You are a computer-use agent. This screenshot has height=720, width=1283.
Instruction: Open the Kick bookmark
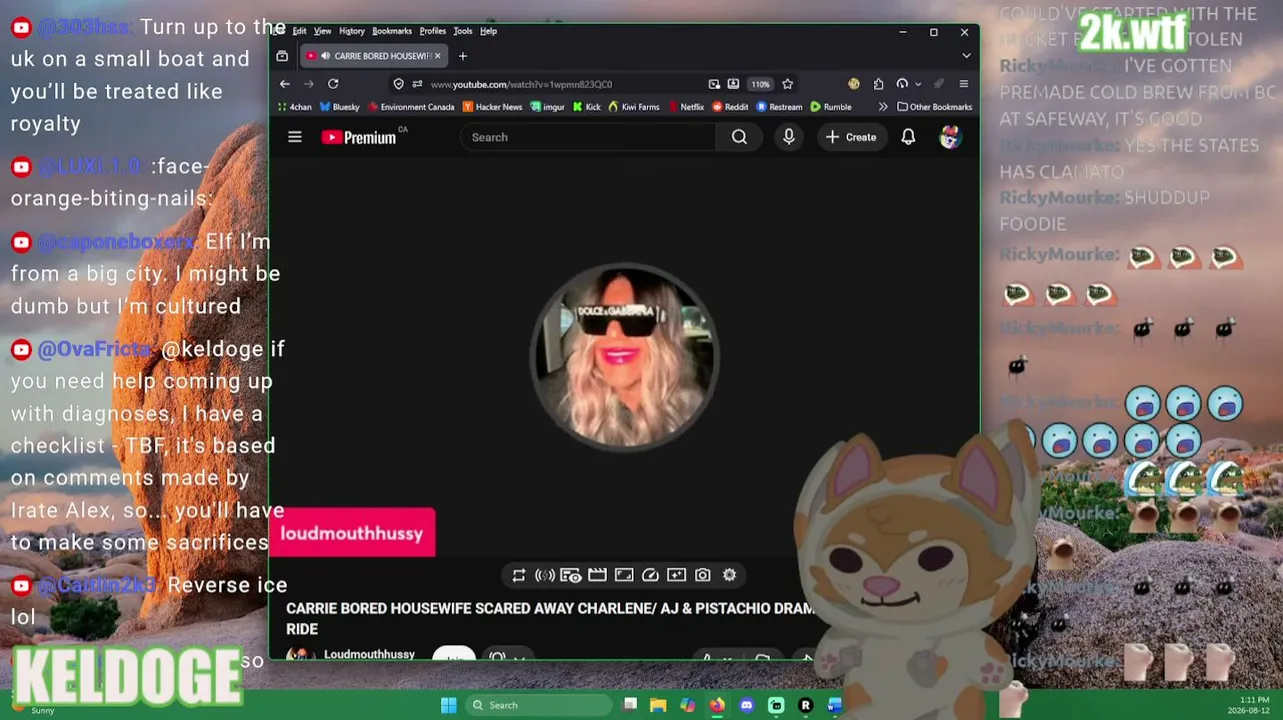click(x=587, y=107)
